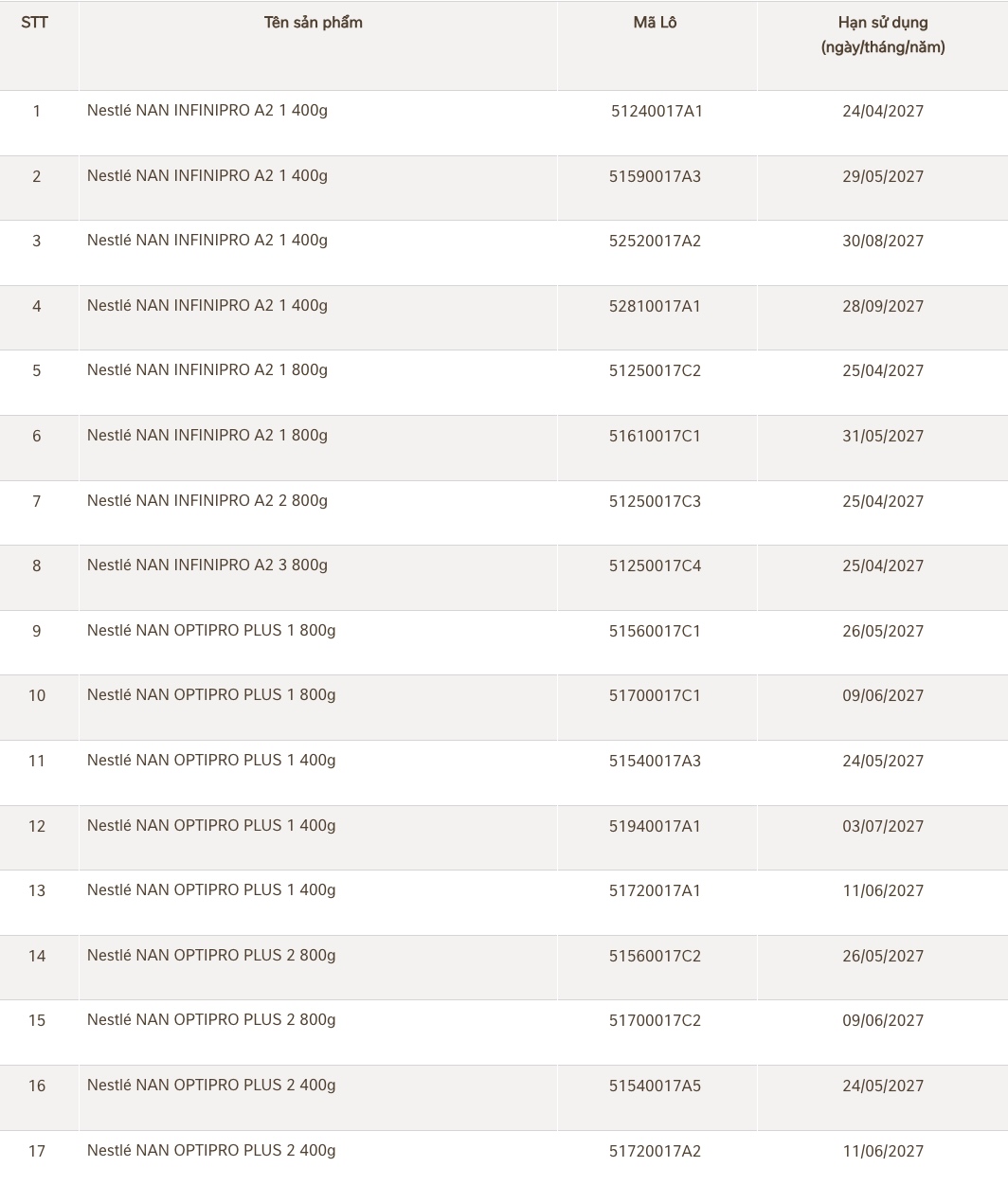The height and width of the screenshot is (1203, 1008).
Task: Select batch code 51560017C2
Action: tap(655, 957)
